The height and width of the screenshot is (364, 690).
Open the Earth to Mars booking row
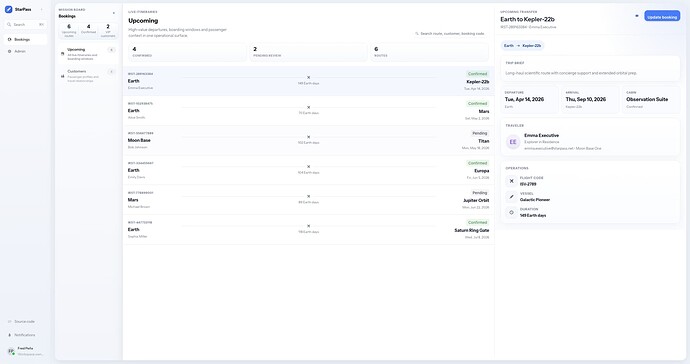pyautogui.click(x=308, y=110)
